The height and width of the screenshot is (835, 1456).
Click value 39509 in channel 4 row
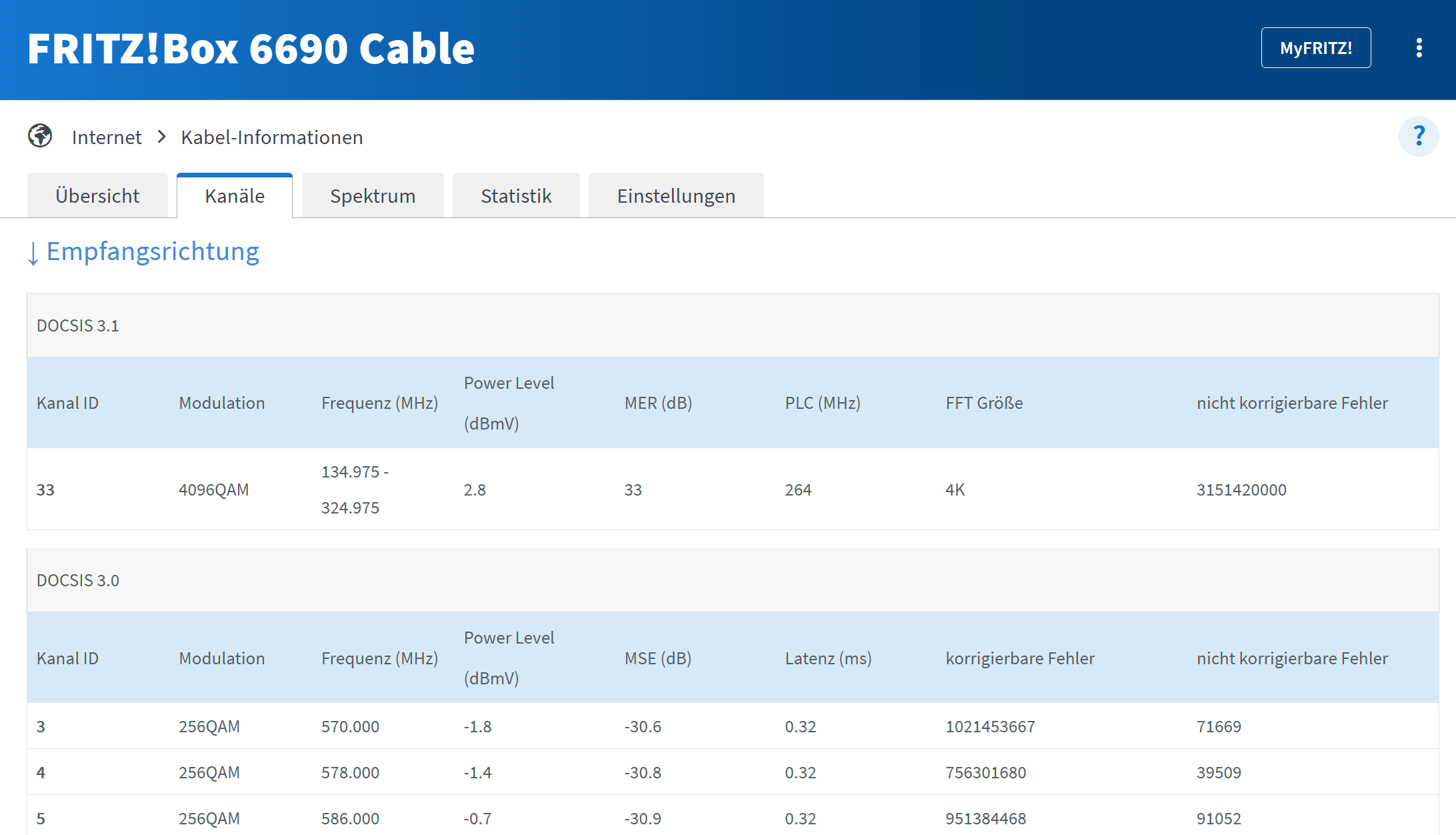point(1219,772)
